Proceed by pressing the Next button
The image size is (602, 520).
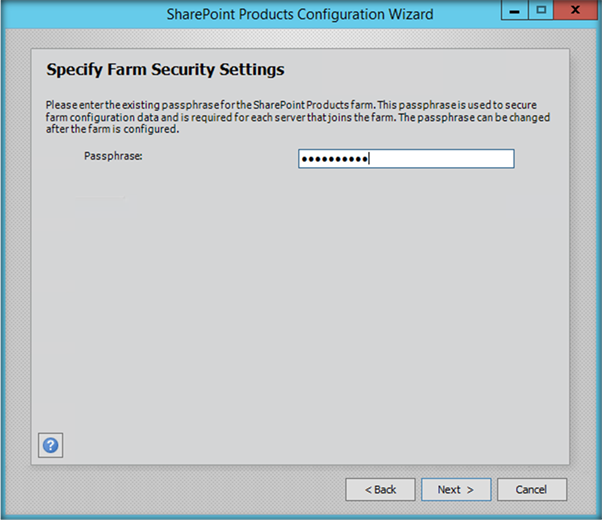tap(456, 490)
